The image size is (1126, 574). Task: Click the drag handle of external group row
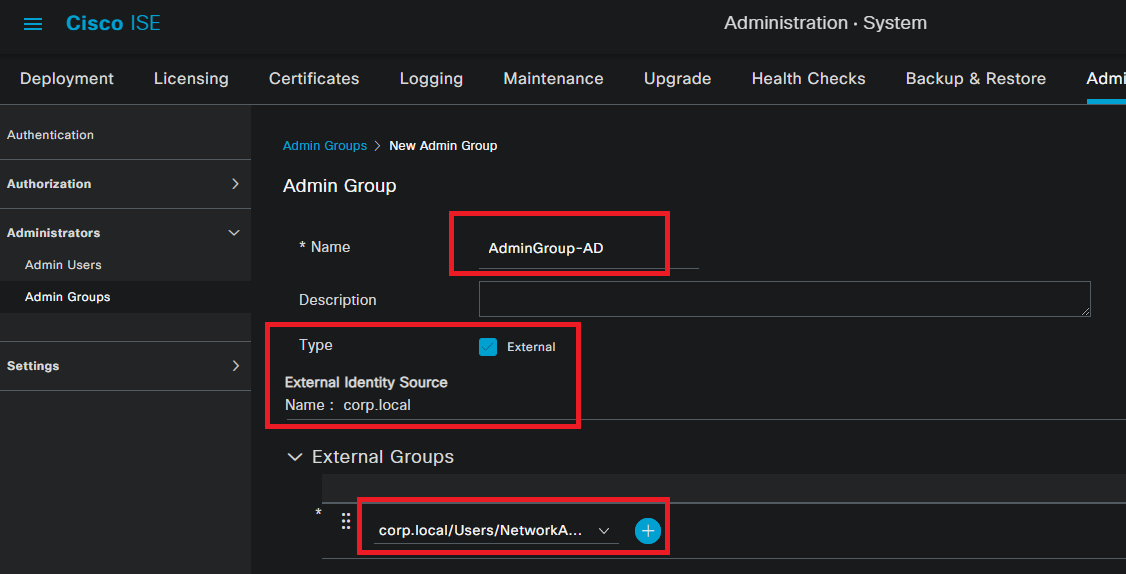click(345, 522)
